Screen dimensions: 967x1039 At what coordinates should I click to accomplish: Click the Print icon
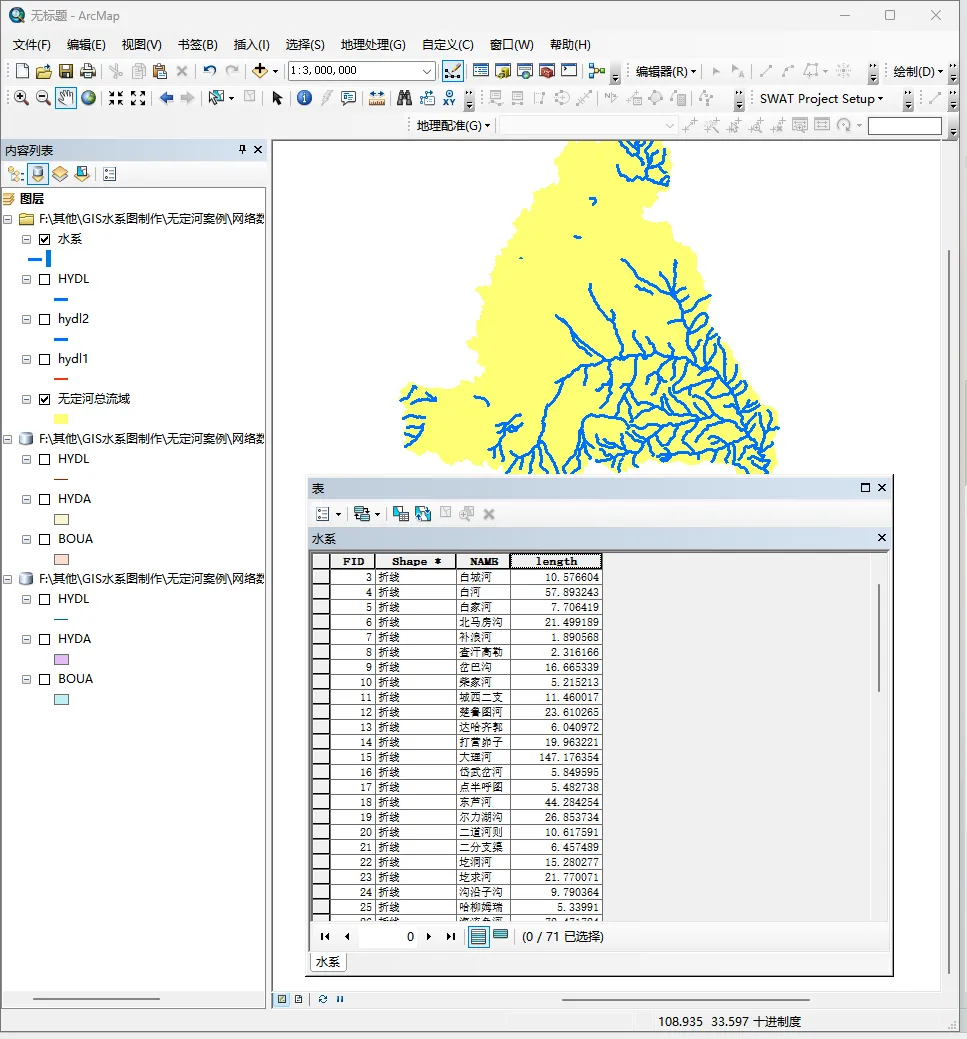pyautogui.click(x=87, y=71)
